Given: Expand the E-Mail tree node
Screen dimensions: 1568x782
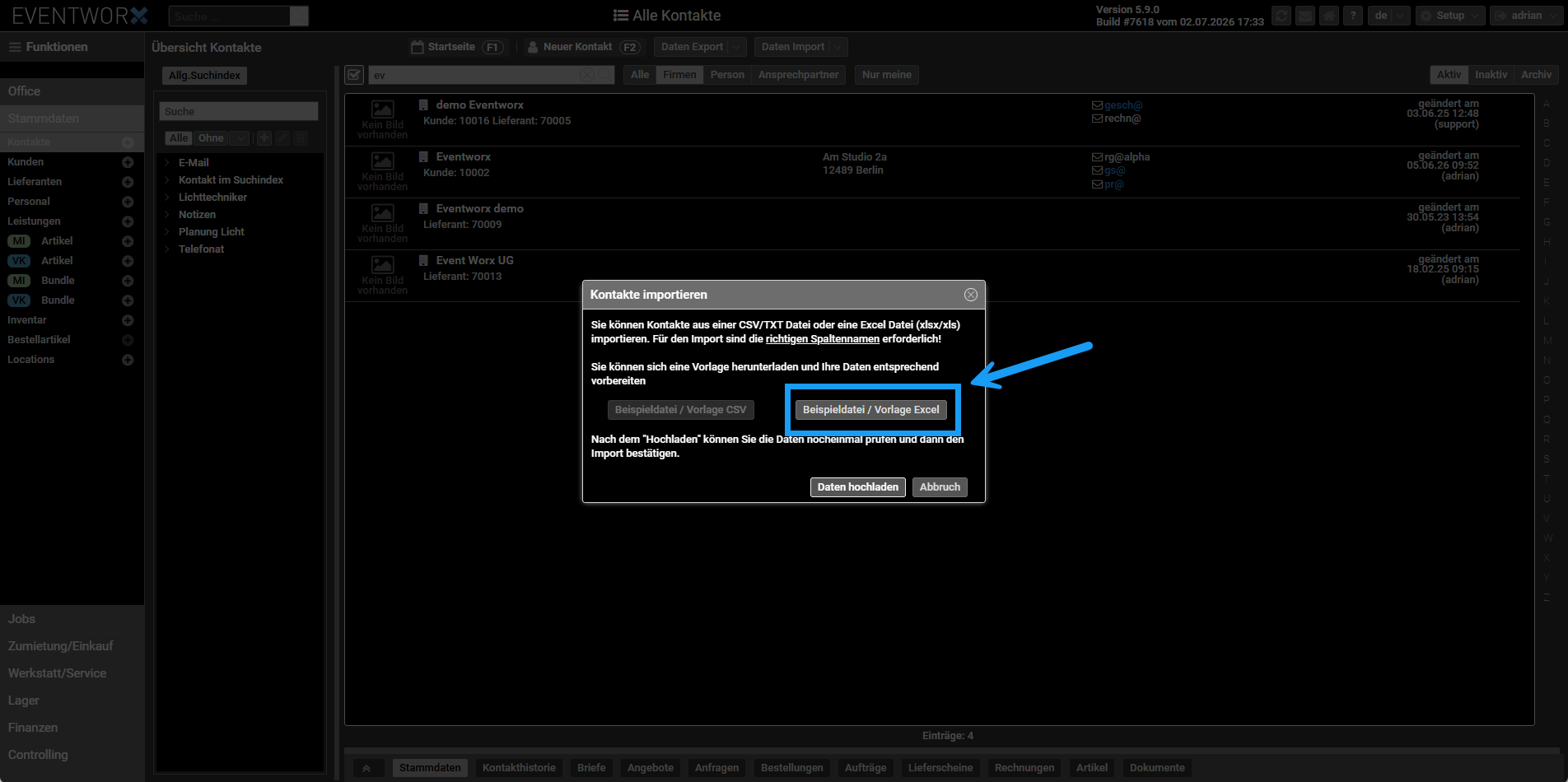Looking at the screenshot, I should point(167,163).
